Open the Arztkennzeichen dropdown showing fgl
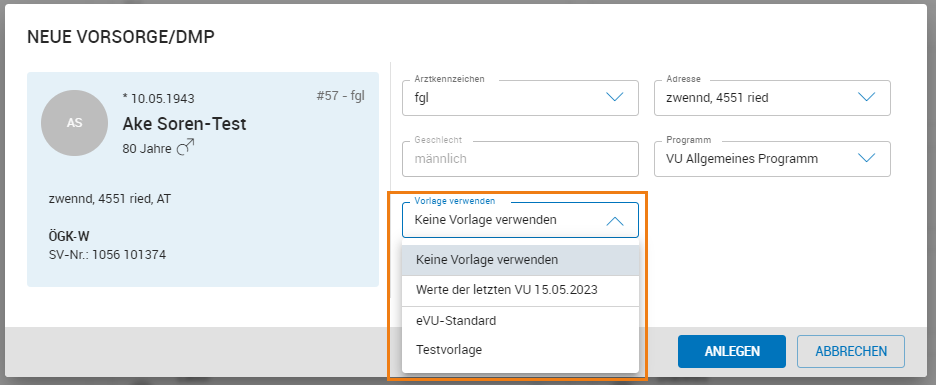The image size is (936, 385). pyautogui.click(x=520, y=98)
